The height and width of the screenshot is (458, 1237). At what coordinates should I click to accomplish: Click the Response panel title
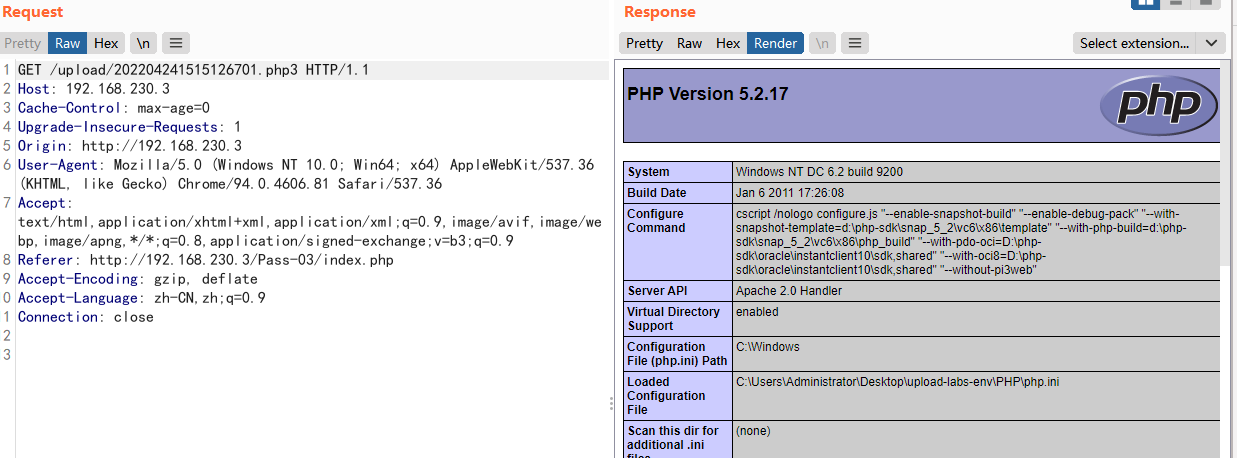coord(660,12)
